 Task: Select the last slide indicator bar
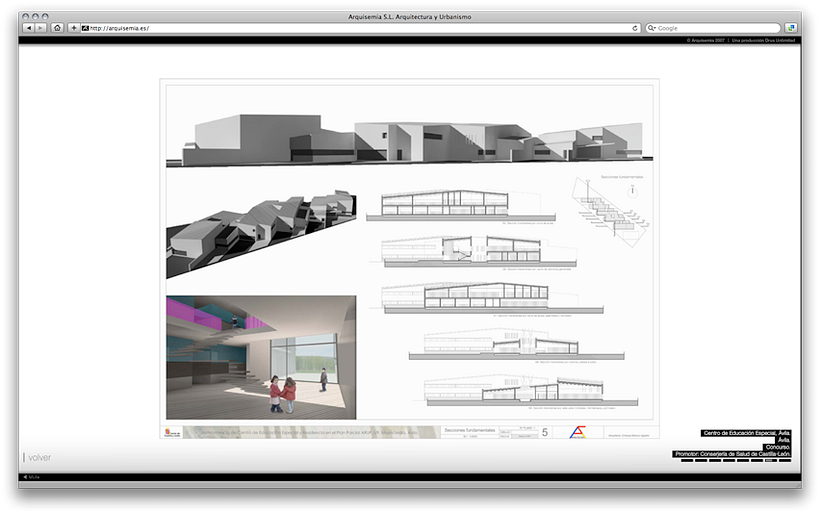point(785,461)
